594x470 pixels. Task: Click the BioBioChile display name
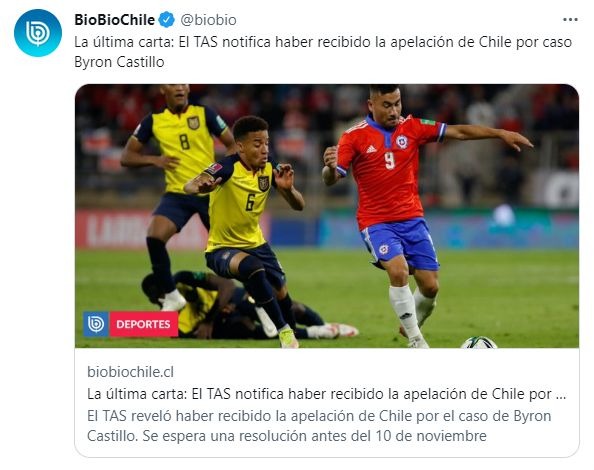click(x=114, y=20)
